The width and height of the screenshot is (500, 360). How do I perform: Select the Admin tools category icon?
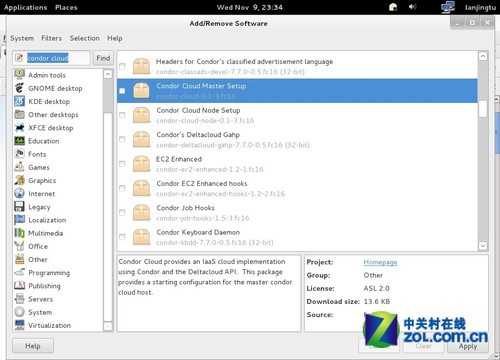point(19,74)
